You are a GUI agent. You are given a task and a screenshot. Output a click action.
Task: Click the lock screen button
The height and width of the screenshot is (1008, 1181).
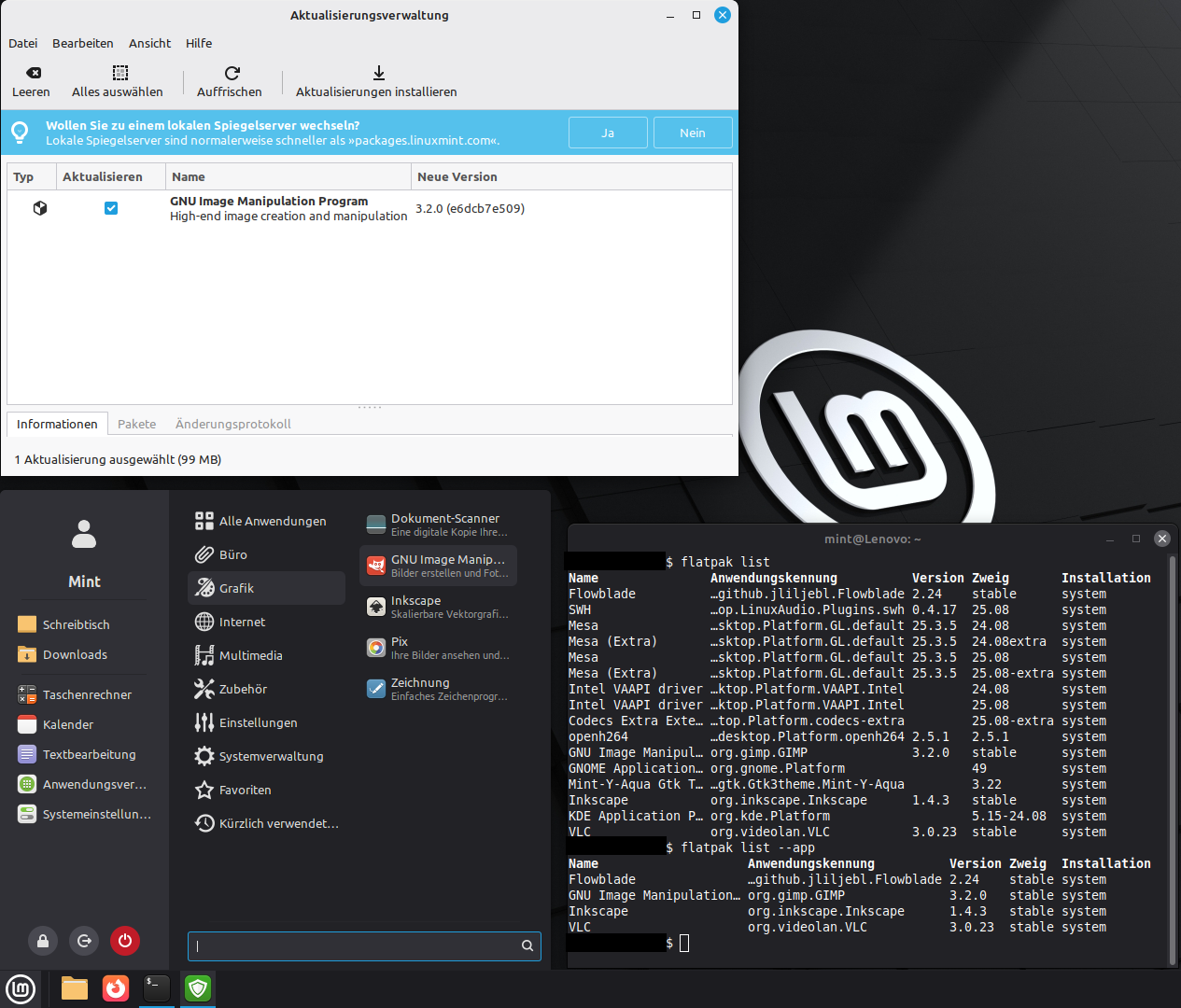(x=43, y=941)
